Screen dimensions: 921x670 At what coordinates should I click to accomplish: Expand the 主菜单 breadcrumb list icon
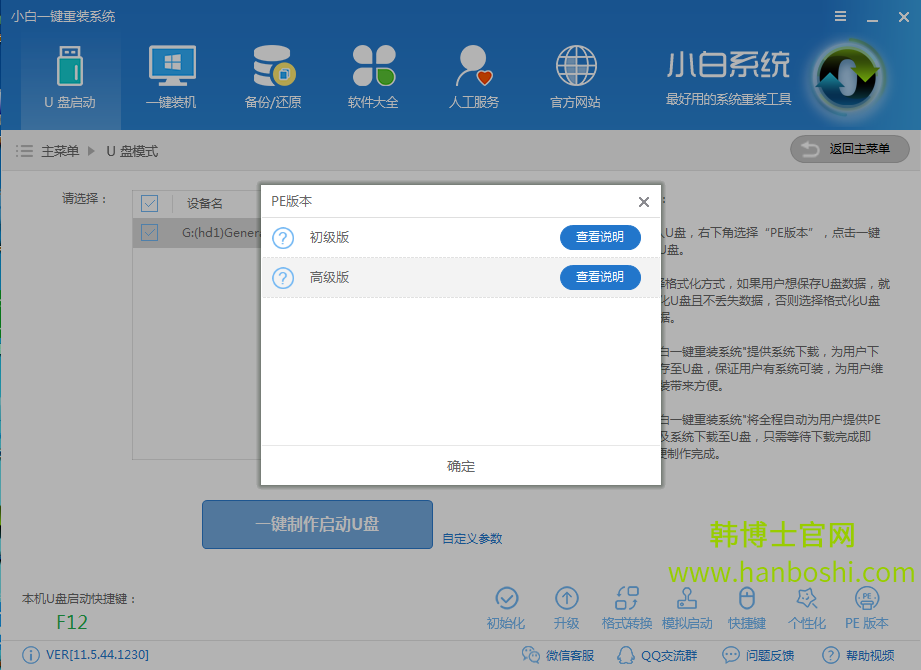pyautogui.click(x=24, y=150)
